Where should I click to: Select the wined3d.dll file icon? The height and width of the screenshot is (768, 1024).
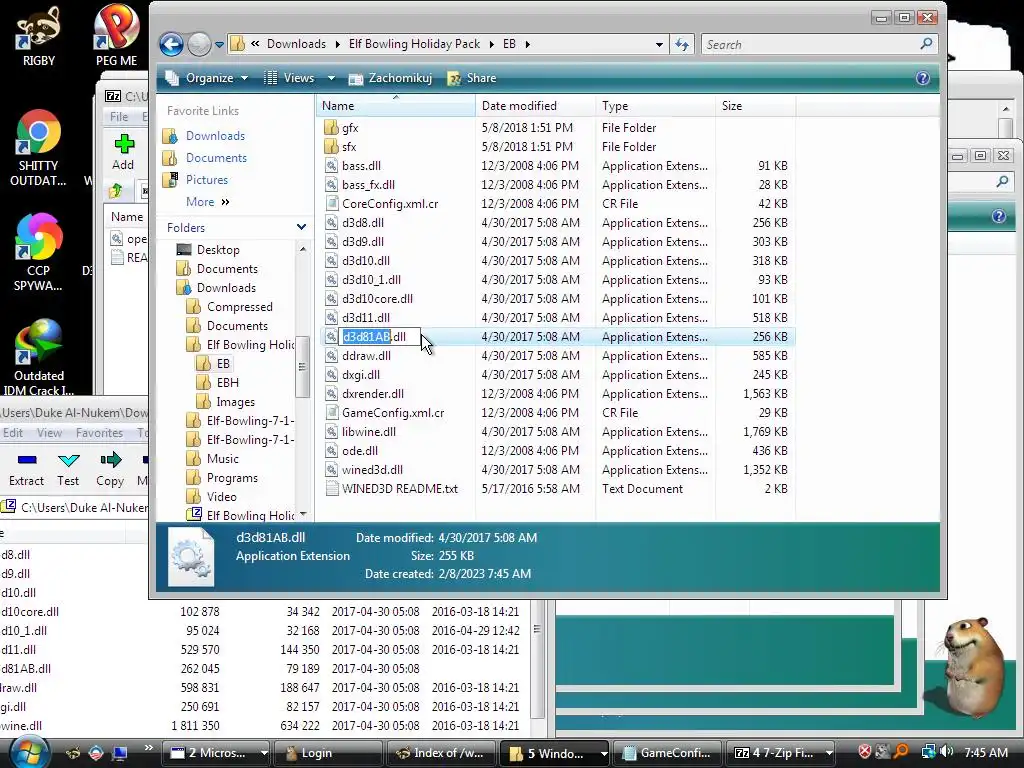331,470
